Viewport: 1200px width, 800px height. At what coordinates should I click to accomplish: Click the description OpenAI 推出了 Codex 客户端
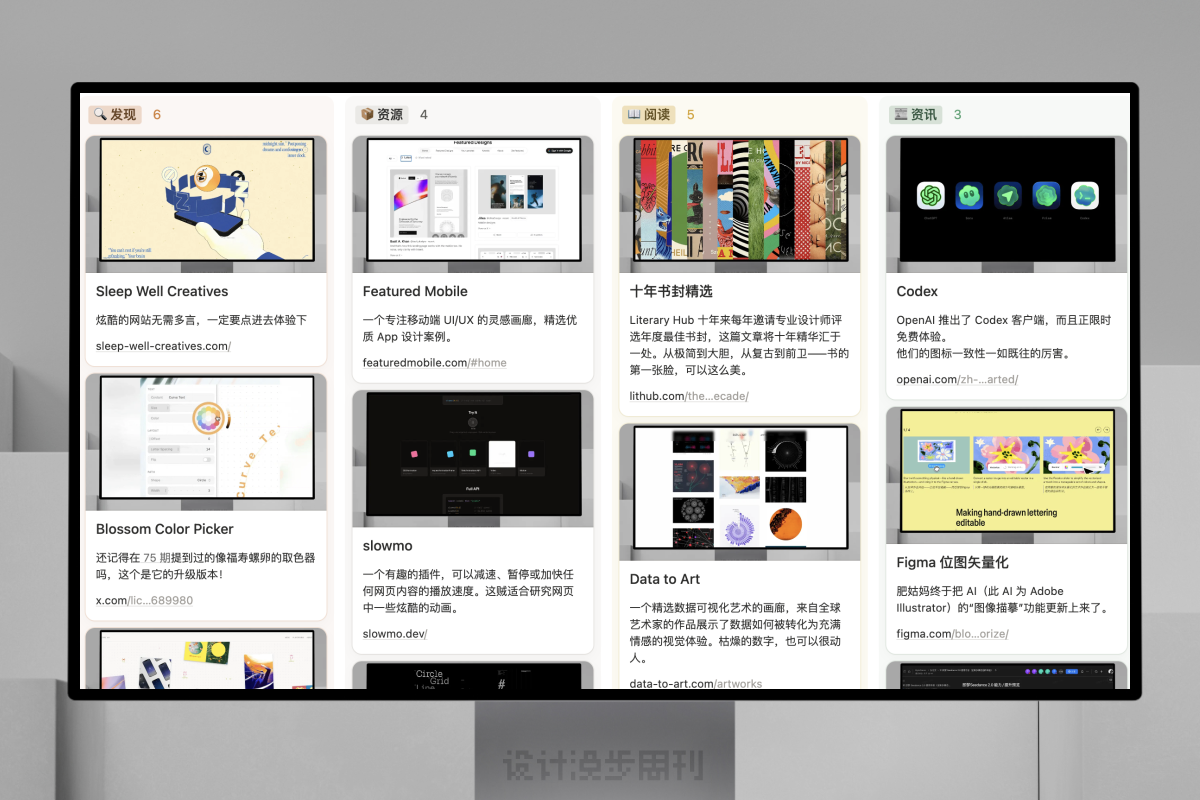coord(1004,337)
